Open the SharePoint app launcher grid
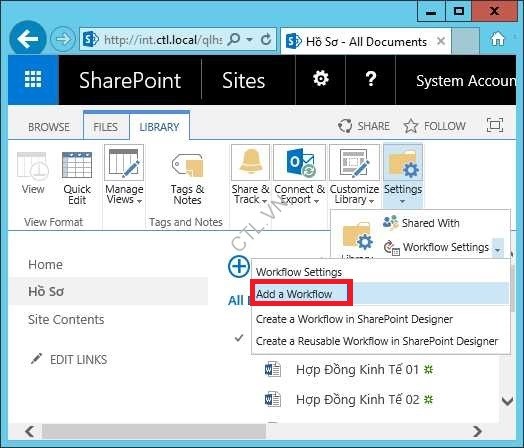 coord(33,80)
